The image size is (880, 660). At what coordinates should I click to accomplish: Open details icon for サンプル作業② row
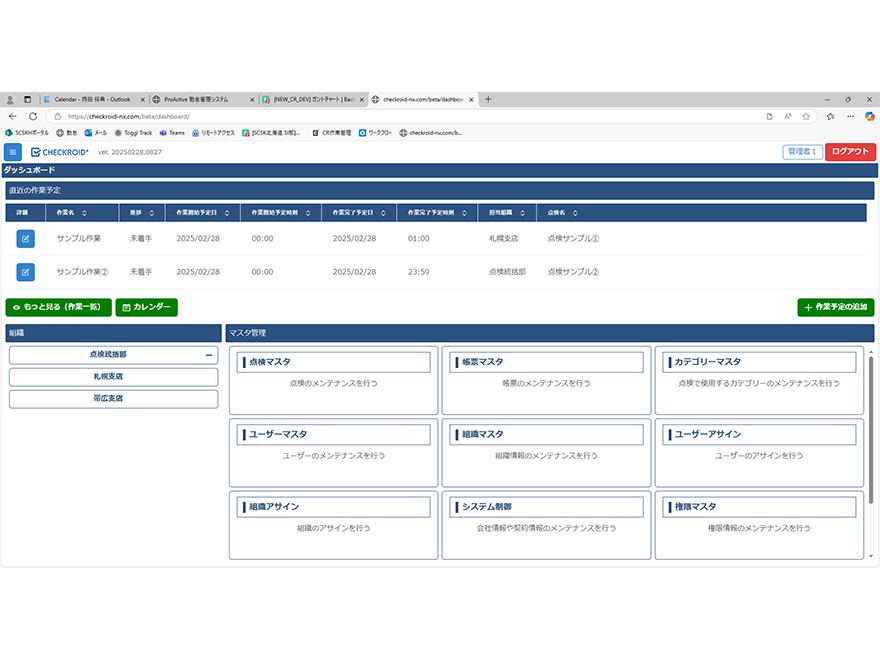pos(25,272)
